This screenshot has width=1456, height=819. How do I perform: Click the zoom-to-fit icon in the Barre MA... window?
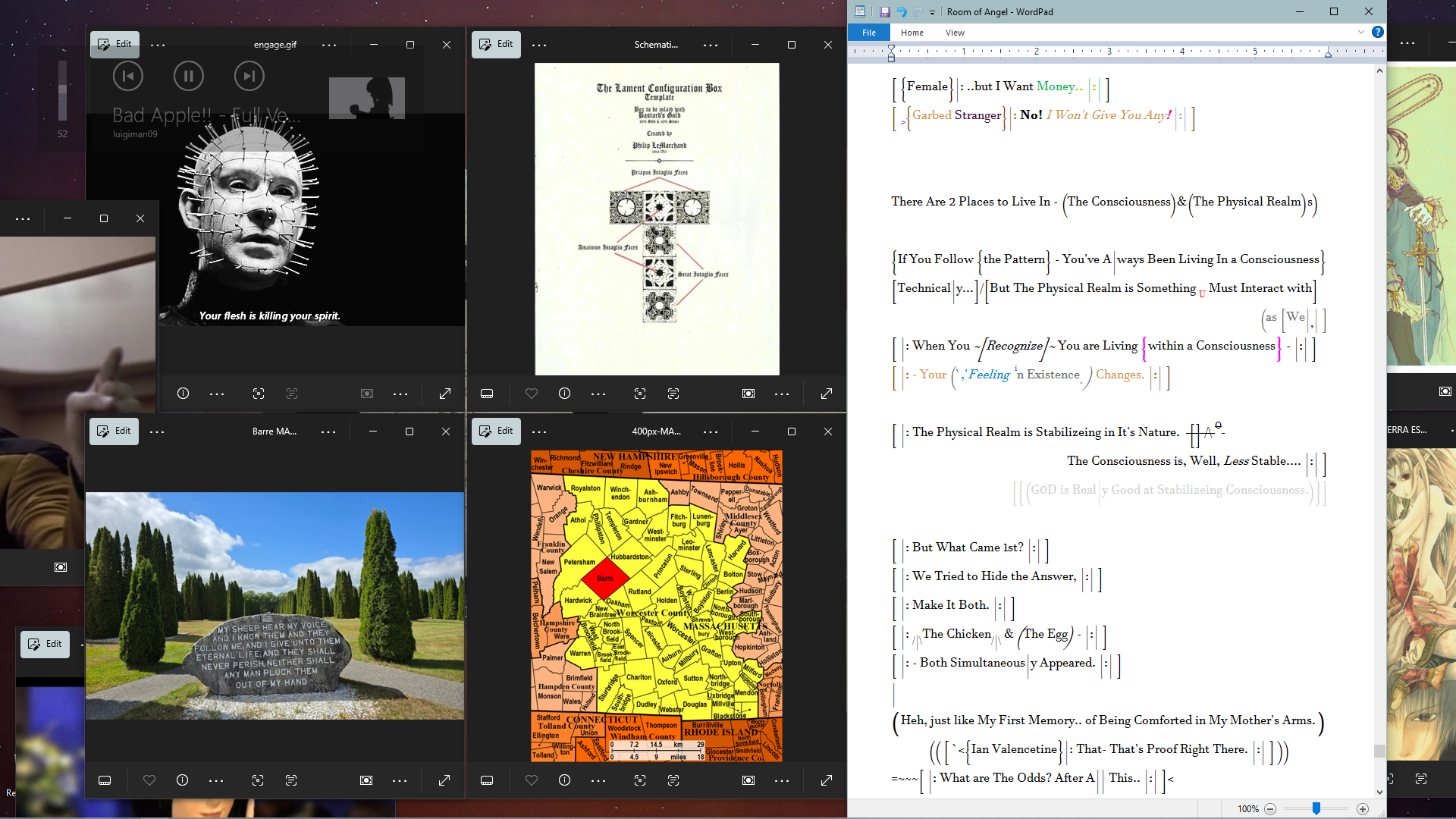(366, 780)
